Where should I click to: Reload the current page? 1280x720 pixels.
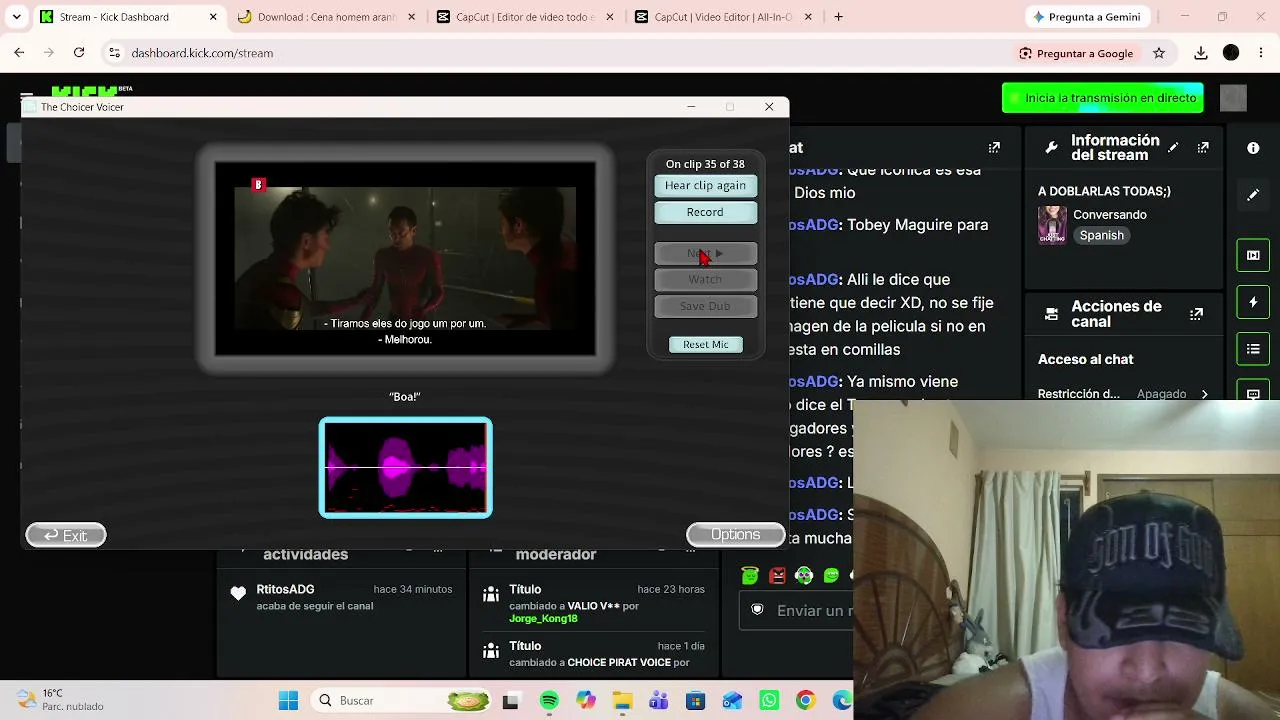click(79, 53)
